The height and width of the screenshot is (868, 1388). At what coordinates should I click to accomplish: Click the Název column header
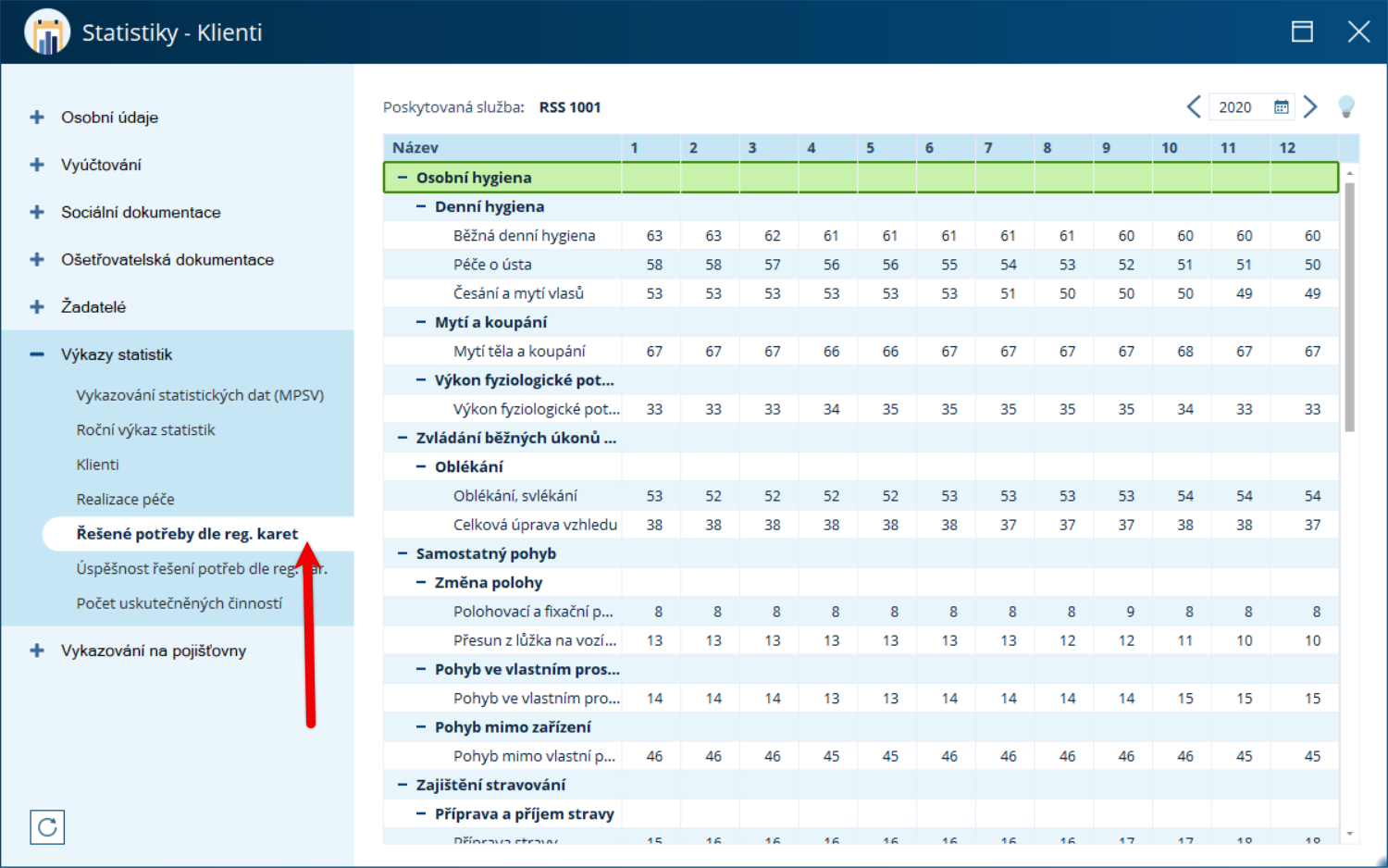[x=502, y=148]
